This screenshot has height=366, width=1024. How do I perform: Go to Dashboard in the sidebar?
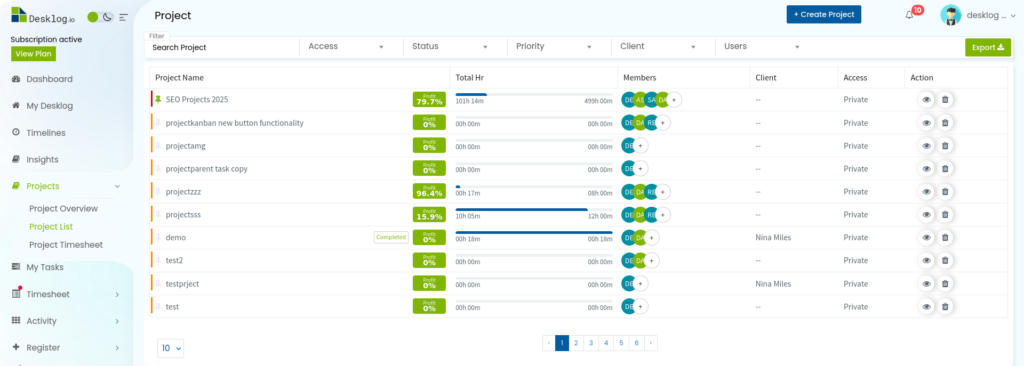coord(50,79)
